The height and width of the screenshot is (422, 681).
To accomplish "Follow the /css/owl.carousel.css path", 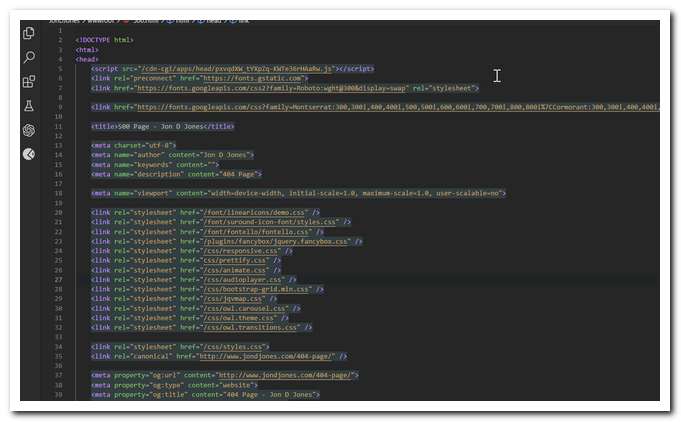I will [246, 309].
